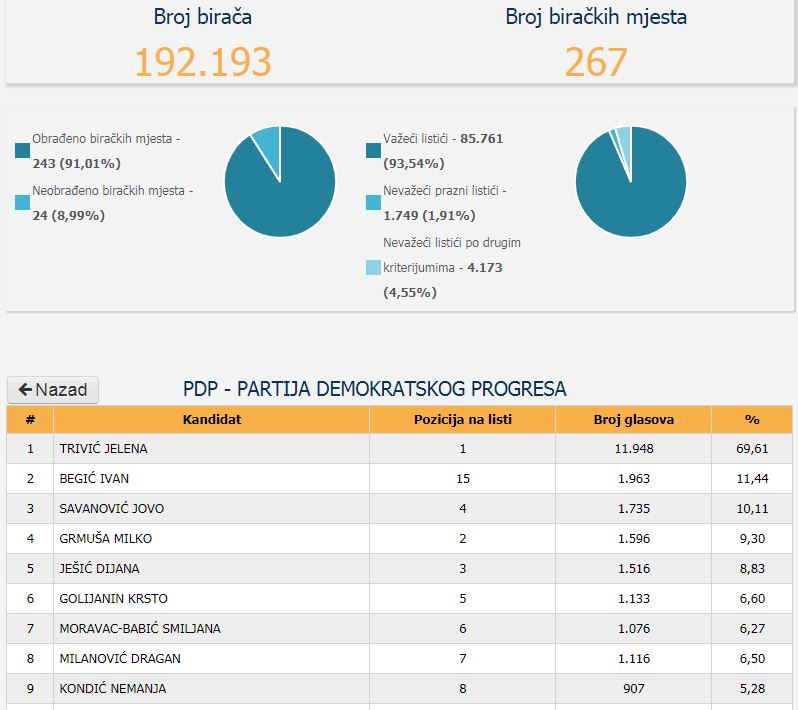
Task: Click the Nazad back button
Action: pos(53,390)
